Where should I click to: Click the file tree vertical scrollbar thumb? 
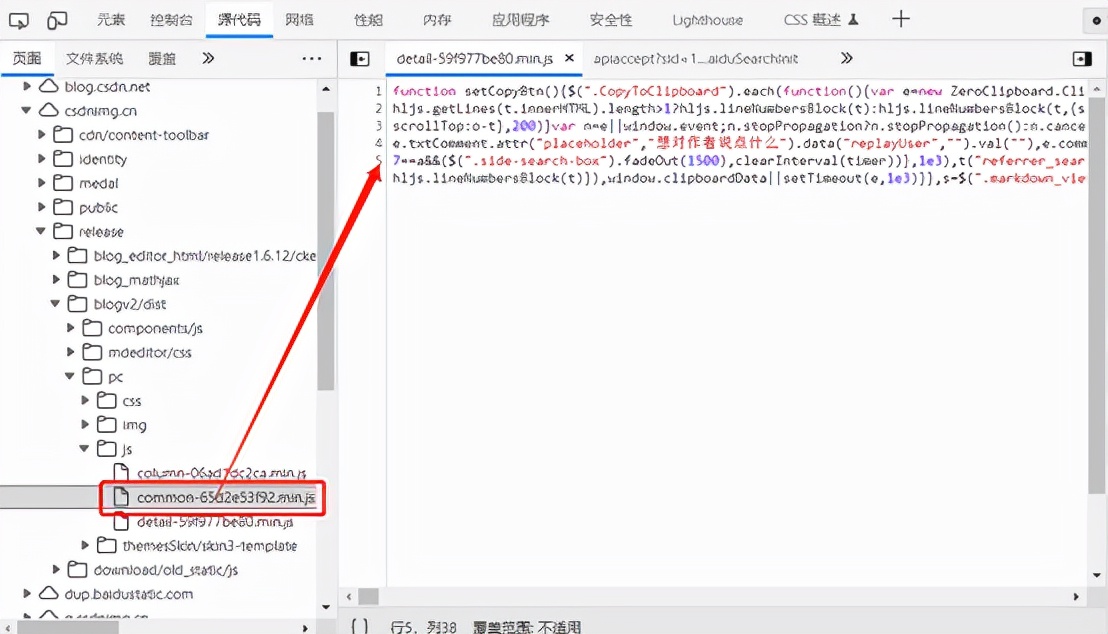coord(325,251)
